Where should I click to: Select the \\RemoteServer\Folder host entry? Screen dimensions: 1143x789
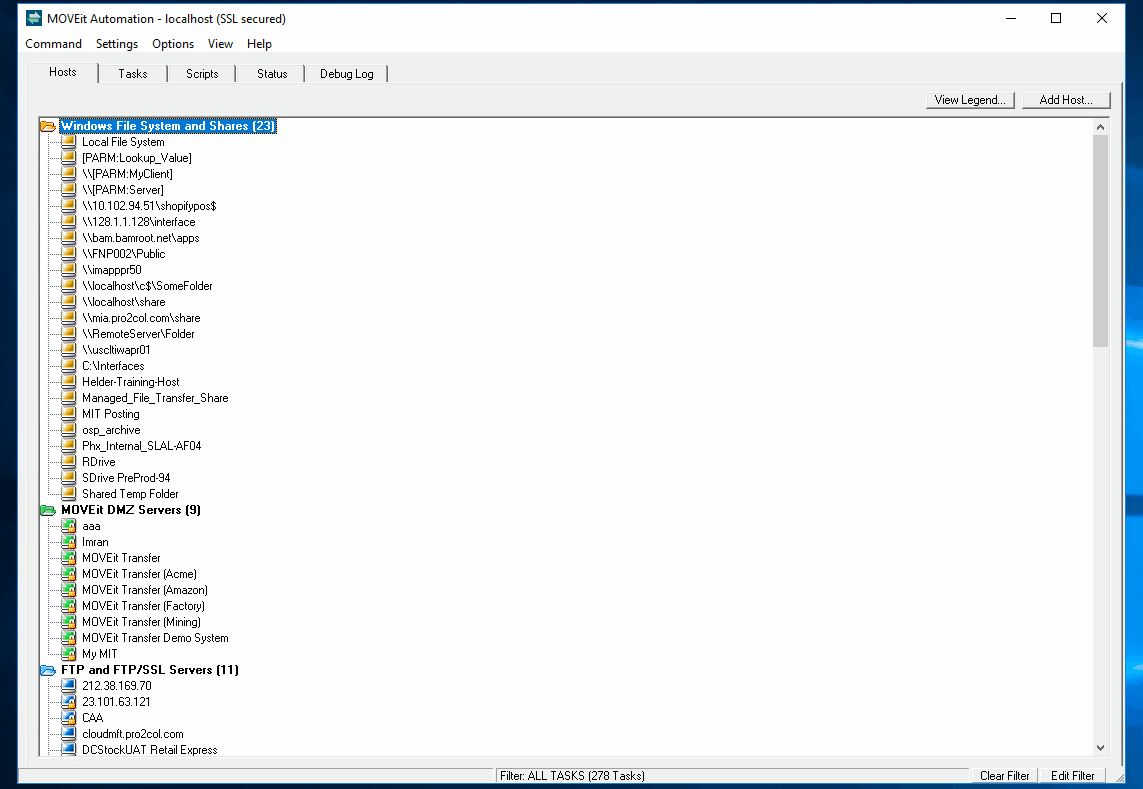point(138,335)
